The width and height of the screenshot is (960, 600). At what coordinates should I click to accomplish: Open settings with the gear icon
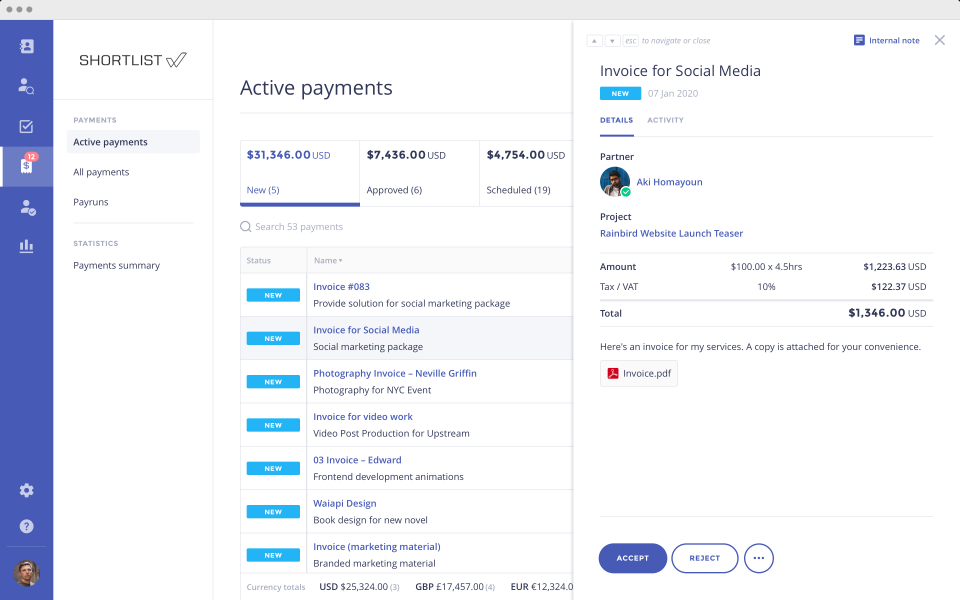coord(26,490)
